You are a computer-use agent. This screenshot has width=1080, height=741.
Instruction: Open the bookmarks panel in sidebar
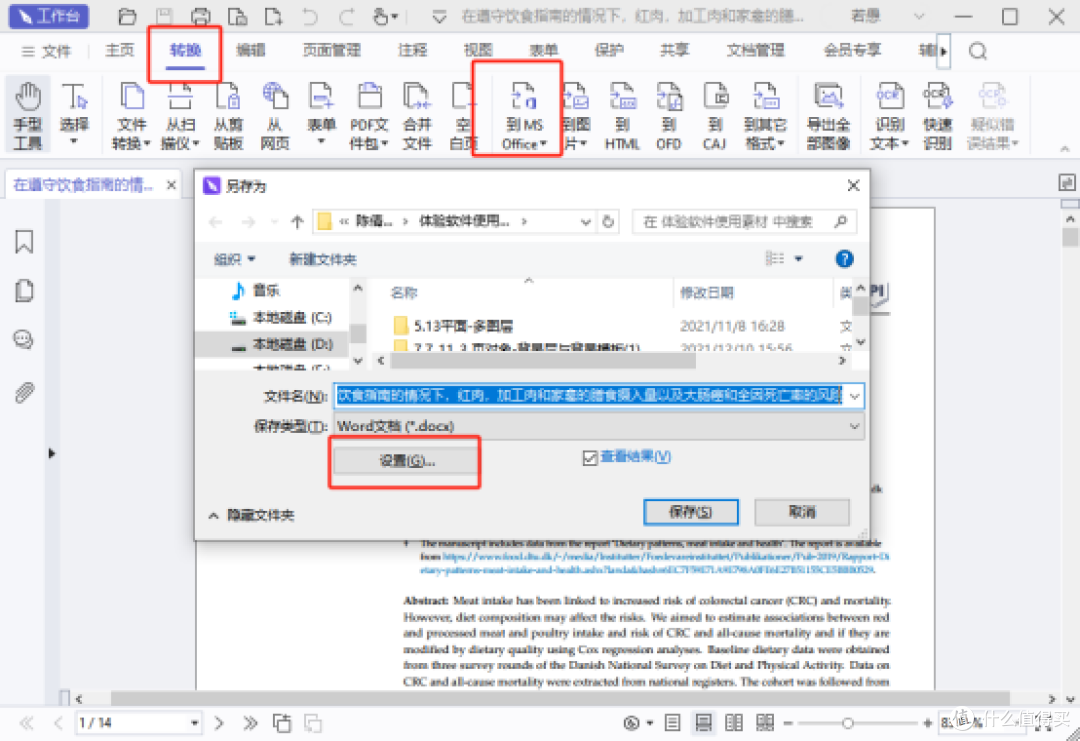click(24, 242)
